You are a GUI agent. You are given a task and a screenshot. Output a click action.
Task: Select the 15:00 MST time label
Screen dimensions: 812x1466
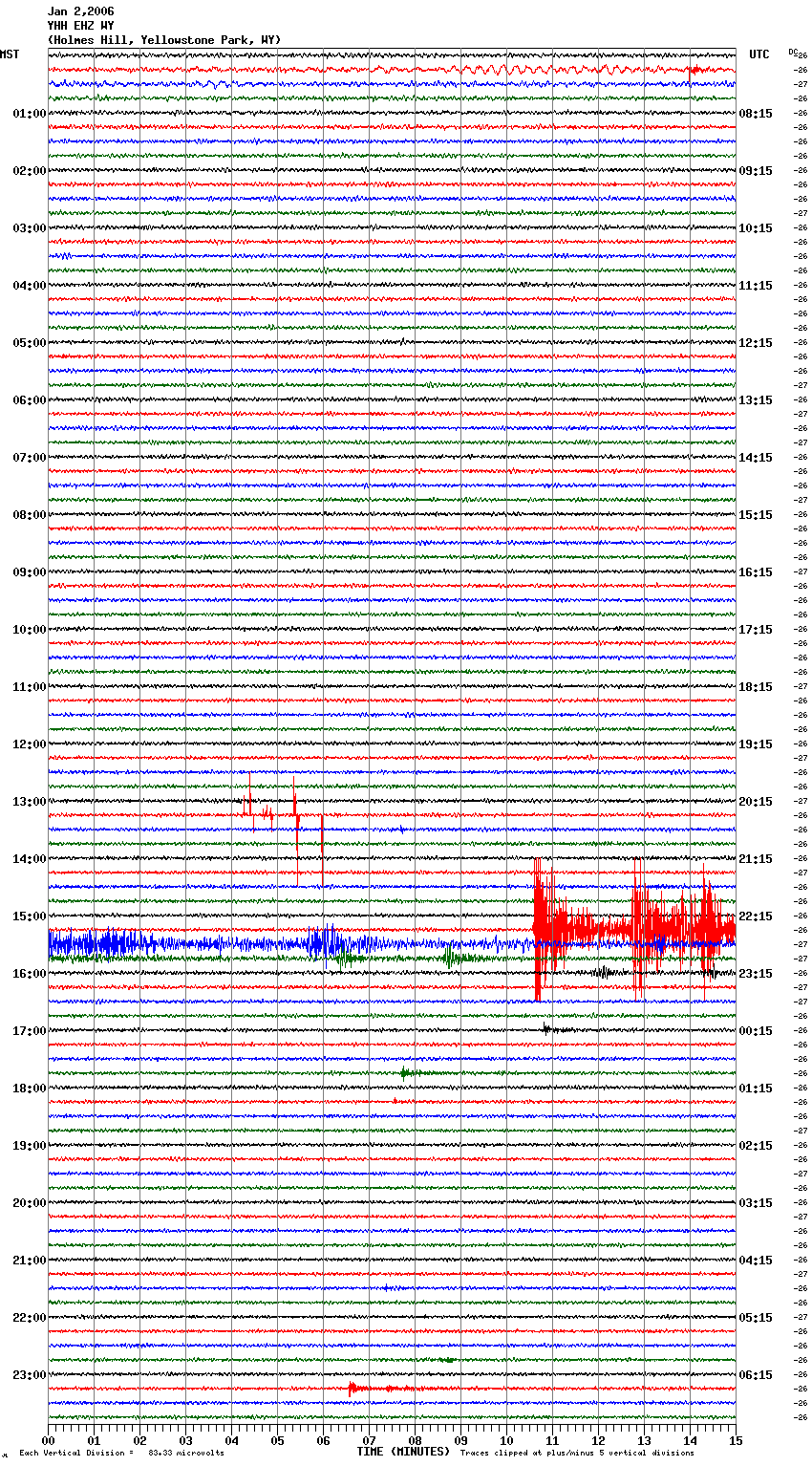coord(29,916)
